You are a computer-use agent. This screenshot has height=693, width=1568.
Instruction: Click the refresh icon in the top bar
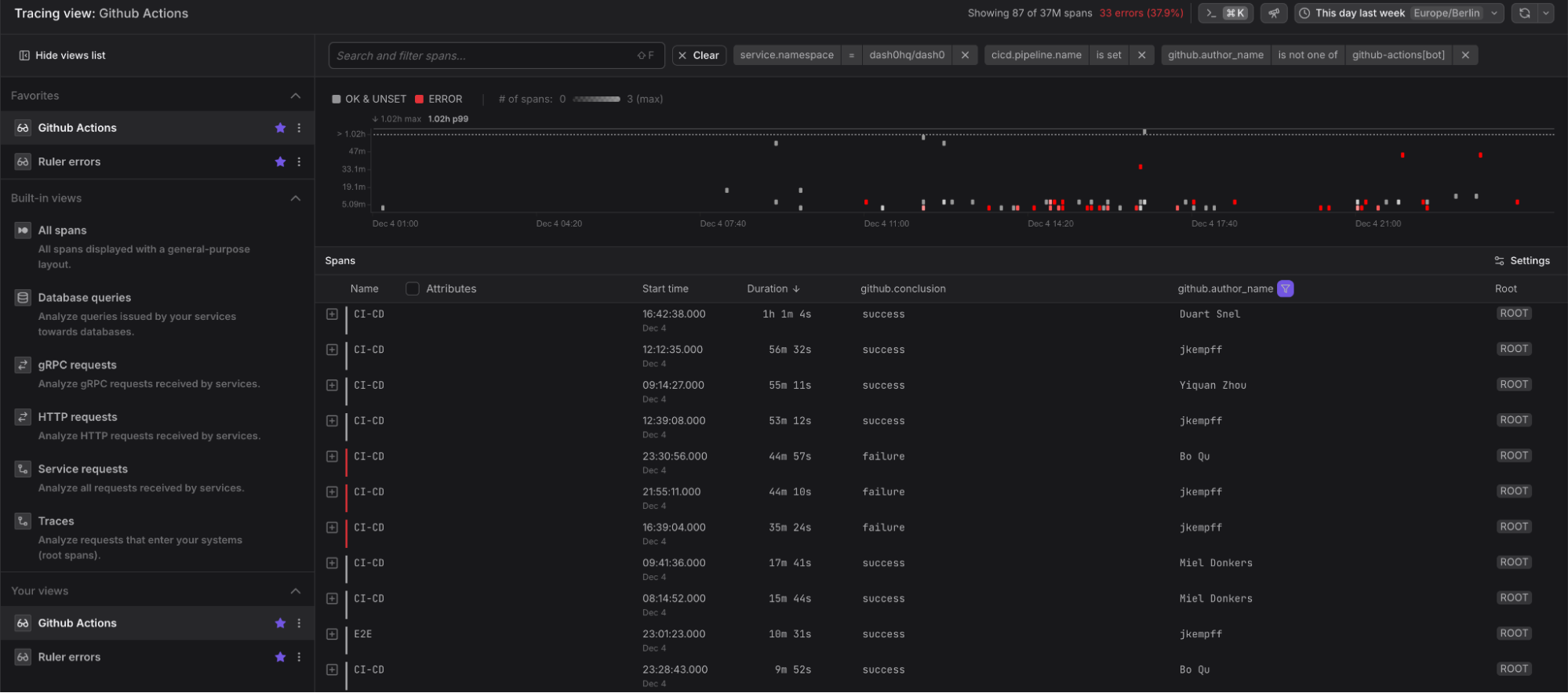(1524, 13)
